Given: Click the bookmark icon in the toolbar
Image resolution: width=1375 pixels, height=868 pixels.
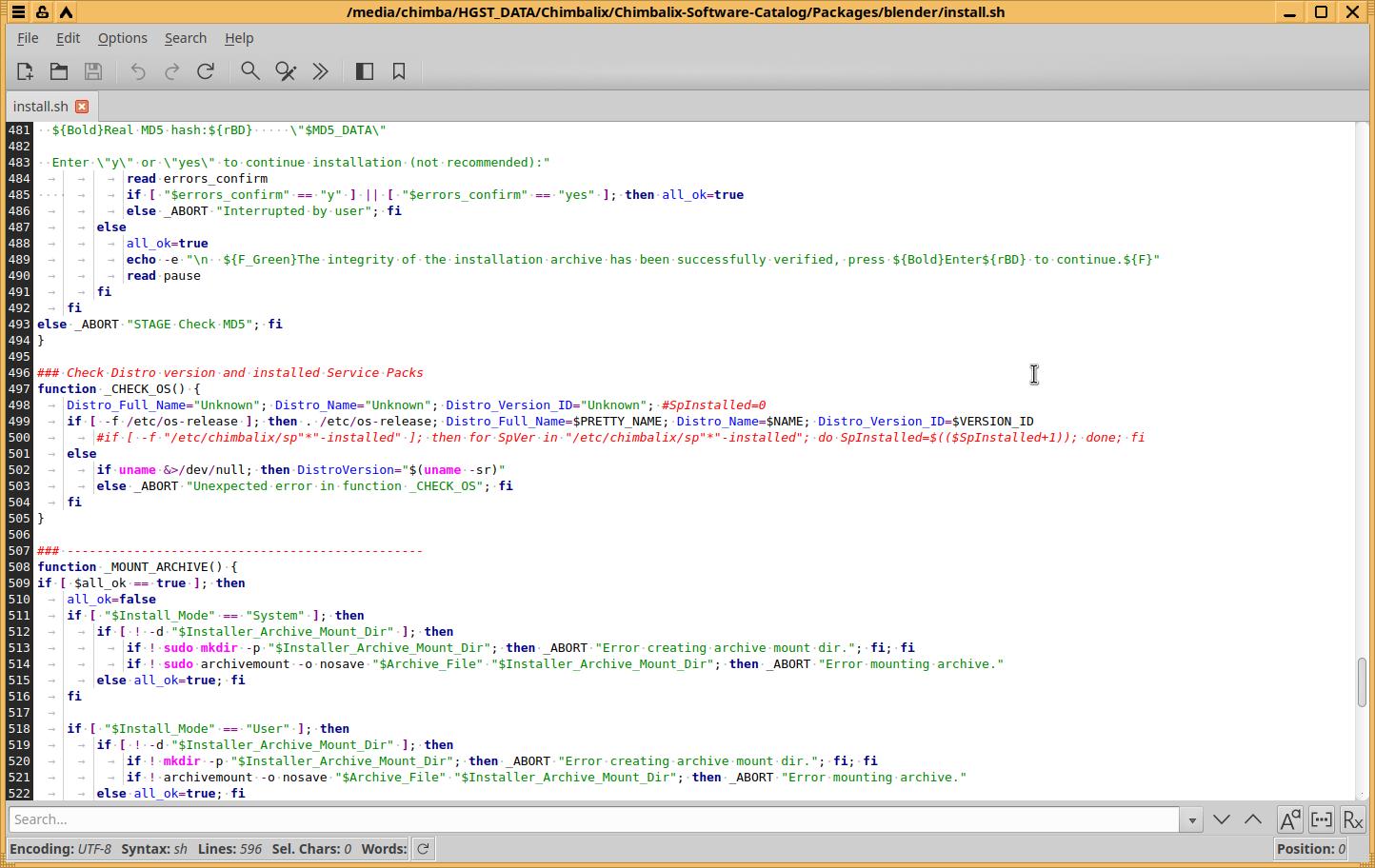Looking at the screenshot, I should [399, 71].
